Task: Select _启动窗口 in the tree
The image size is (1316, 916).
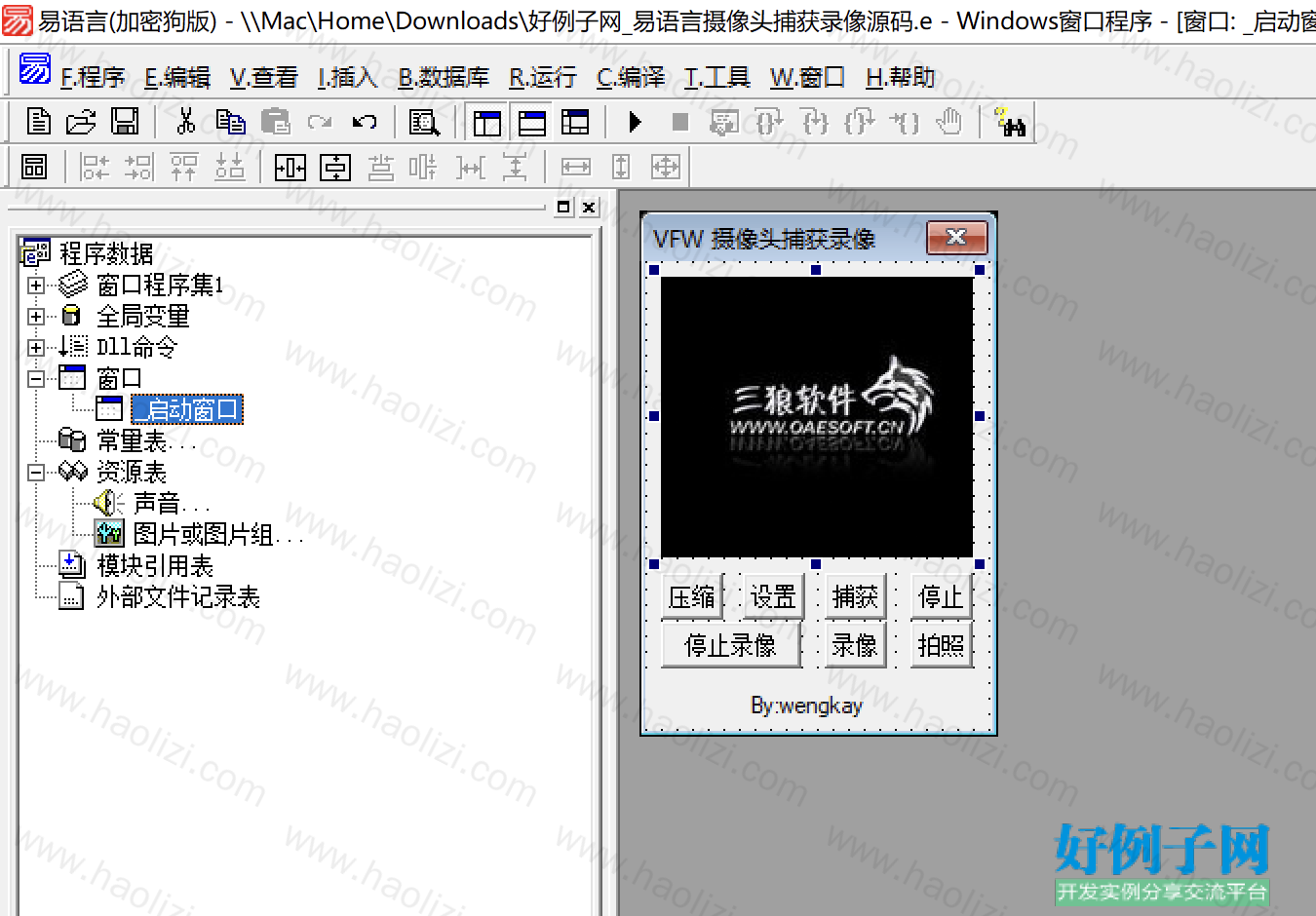Action: pyautogui.click(x=187, y=409)
